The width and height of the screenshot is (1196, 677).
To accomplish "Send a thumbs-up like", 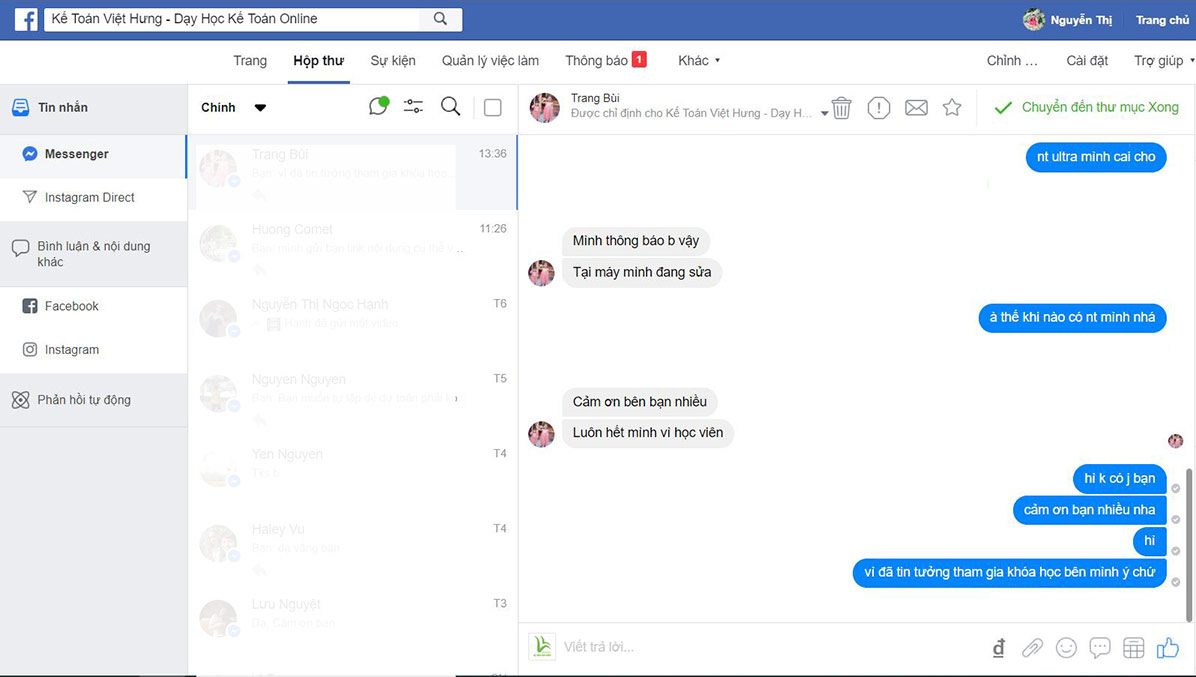I will [1167, 648].
